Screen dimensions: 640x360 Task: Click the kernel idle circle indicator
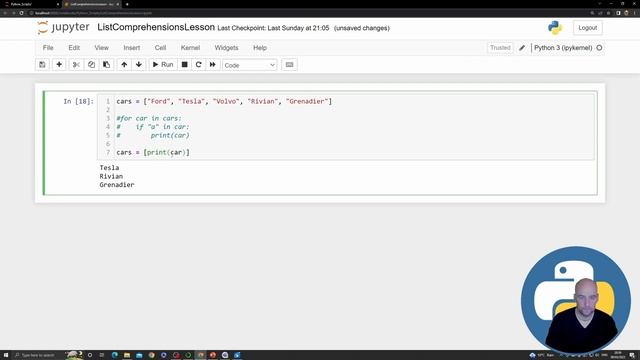point(599,48)
